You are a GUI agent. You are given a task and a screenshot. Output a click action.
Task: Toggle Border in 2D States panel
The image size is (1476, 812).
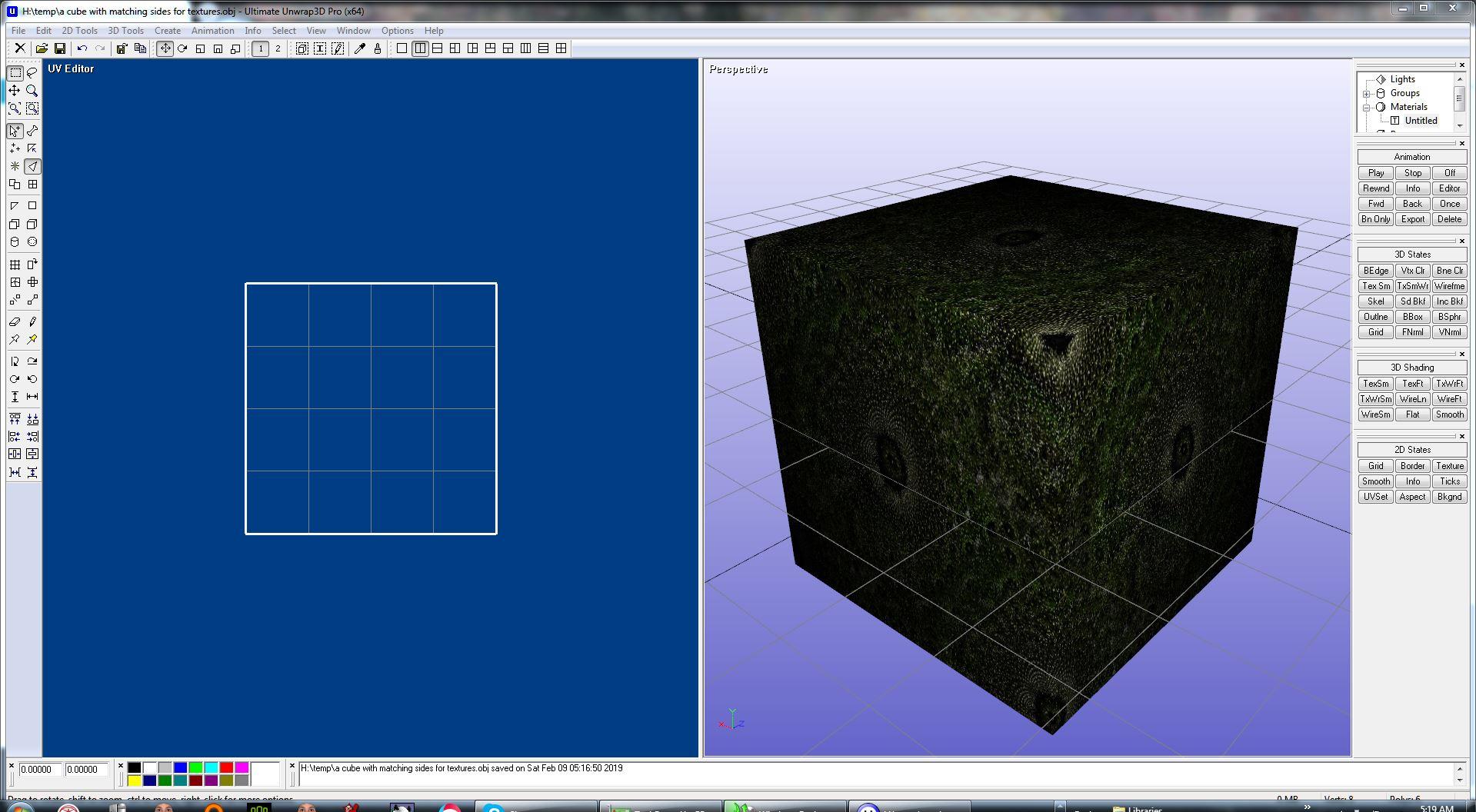click(x=1412, y=466)
